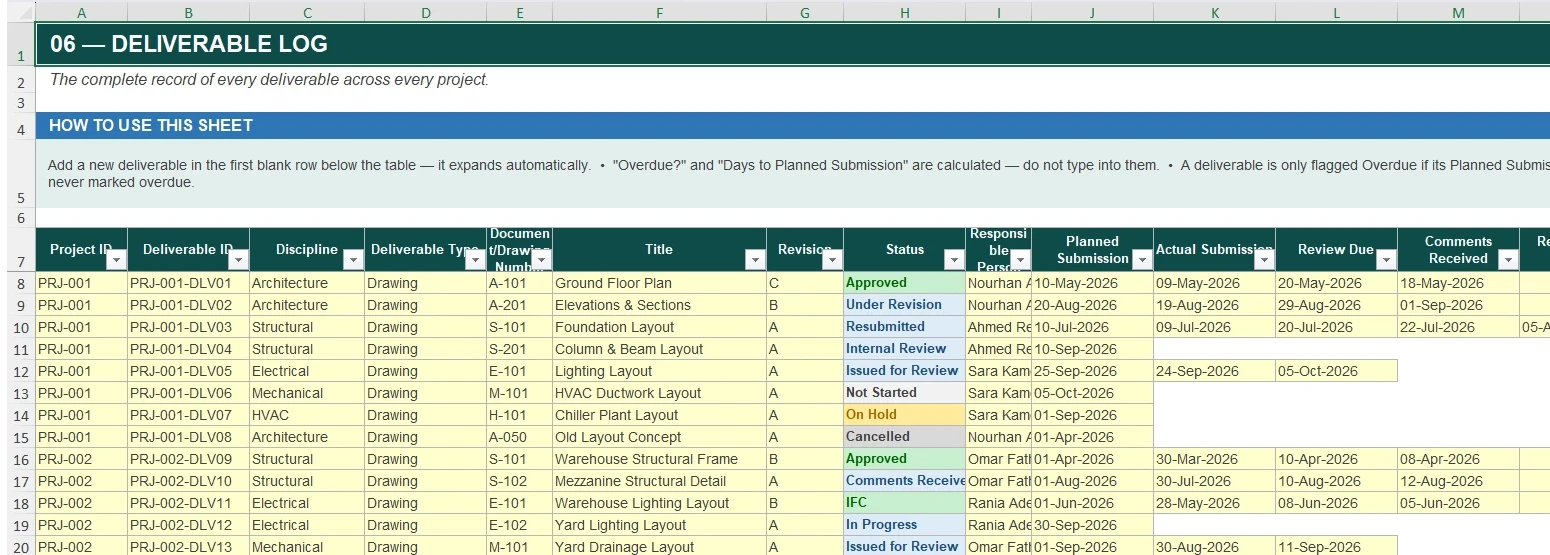This screenshot has height=555, width=1550.
Task: Select the 'HVAC Ductwork Layout' cell
Action: point(659,393)
